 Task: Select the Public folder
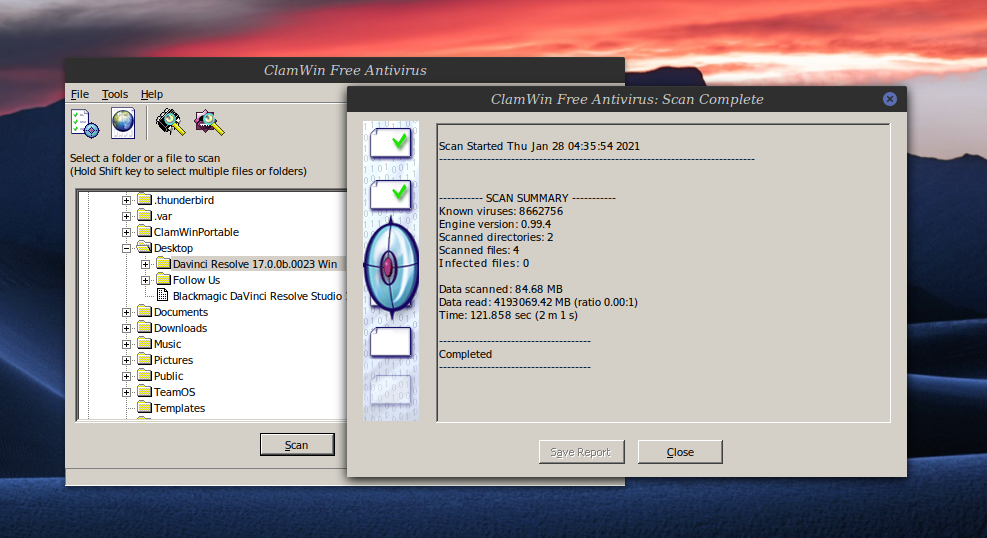(x=169, y=376)
